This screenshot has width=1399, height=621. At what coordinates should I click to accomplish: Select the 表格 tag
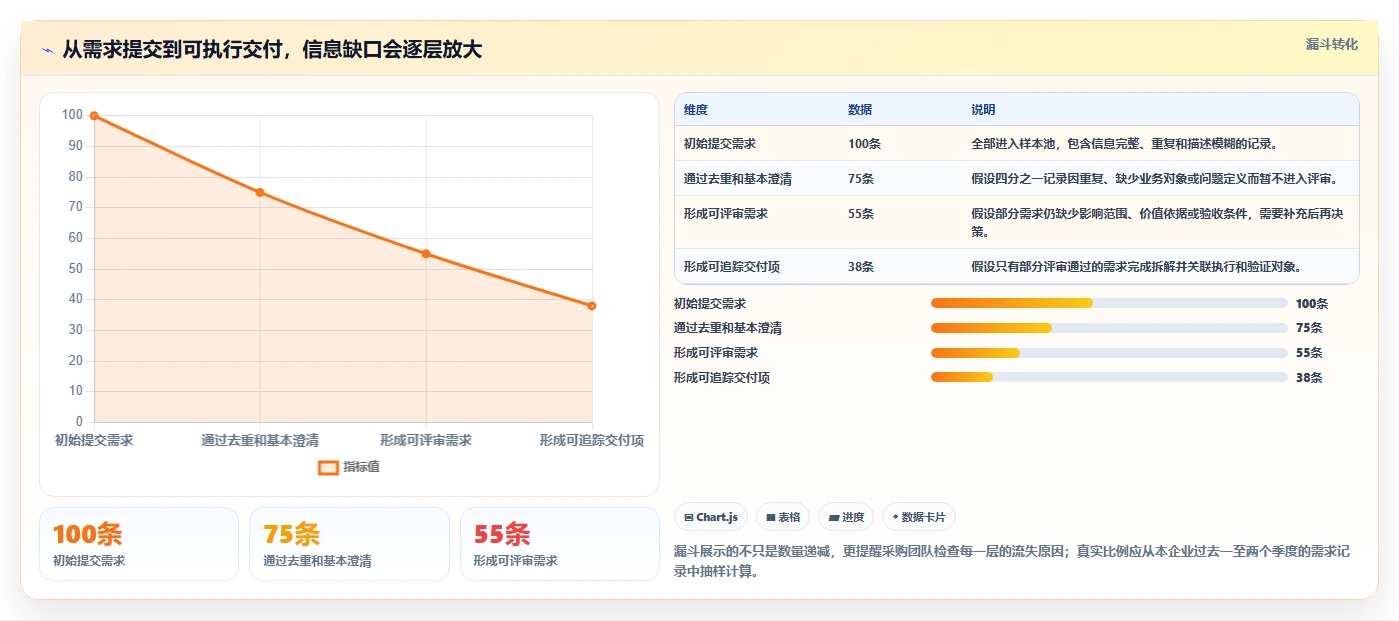[x=783, y=517]
